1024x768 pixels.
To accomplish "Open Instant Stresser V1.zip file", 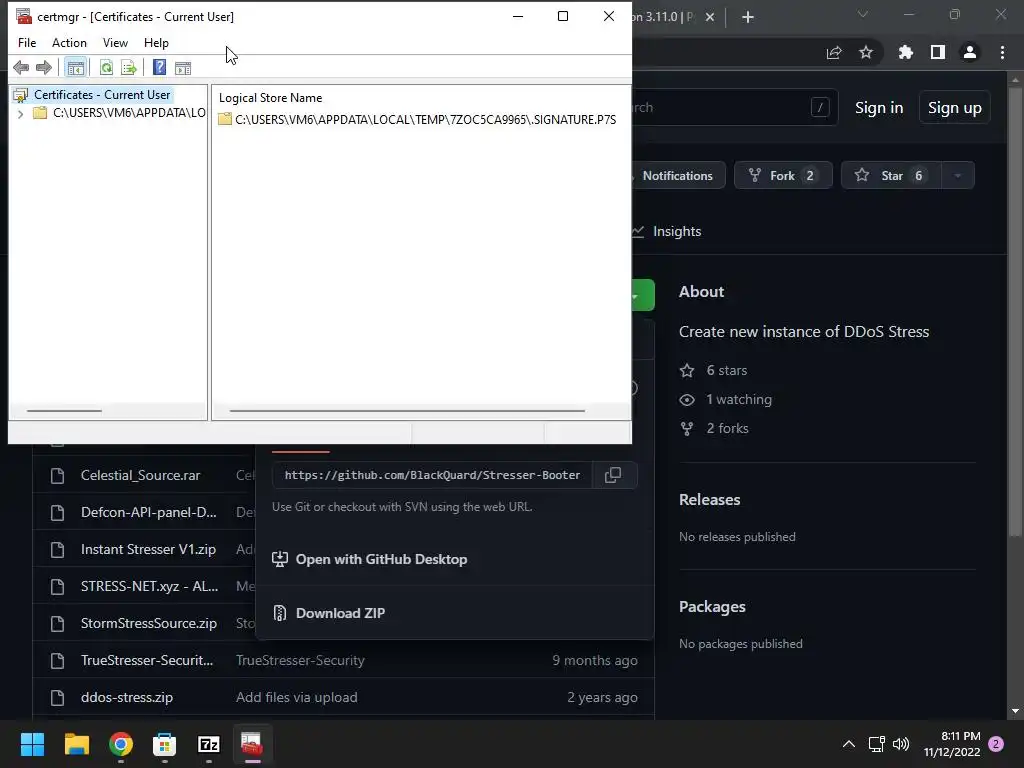I will [x=148, y=549].
